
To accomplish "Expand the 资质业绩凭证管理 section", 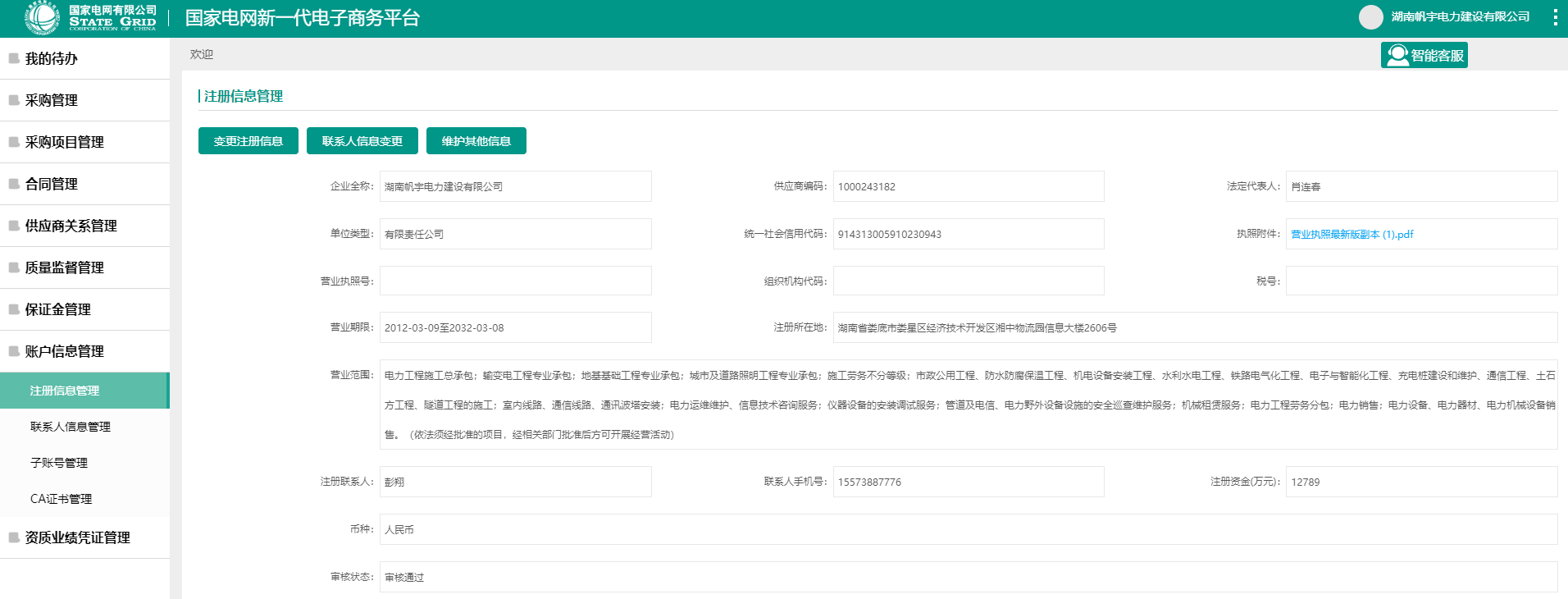I will 77,537.
